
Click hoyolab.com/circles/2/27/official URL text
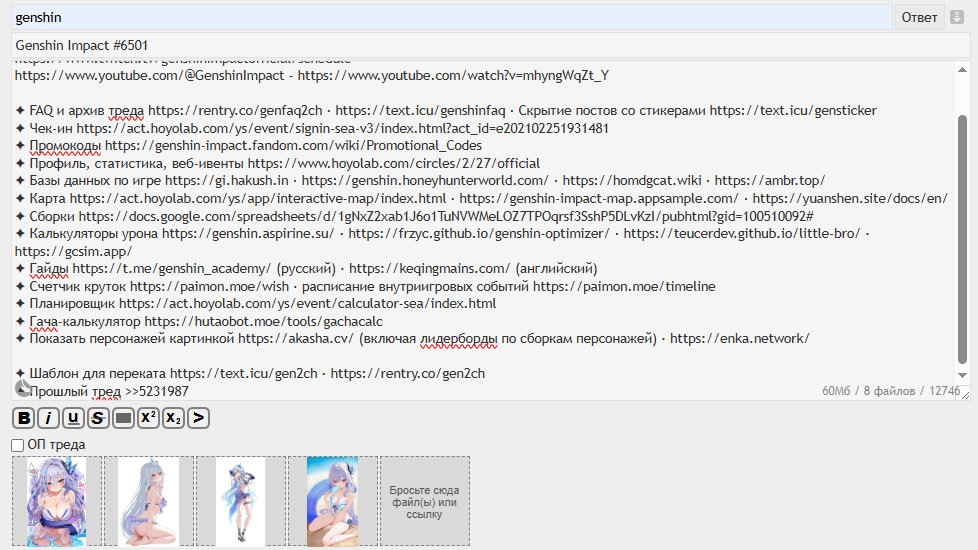394,163
